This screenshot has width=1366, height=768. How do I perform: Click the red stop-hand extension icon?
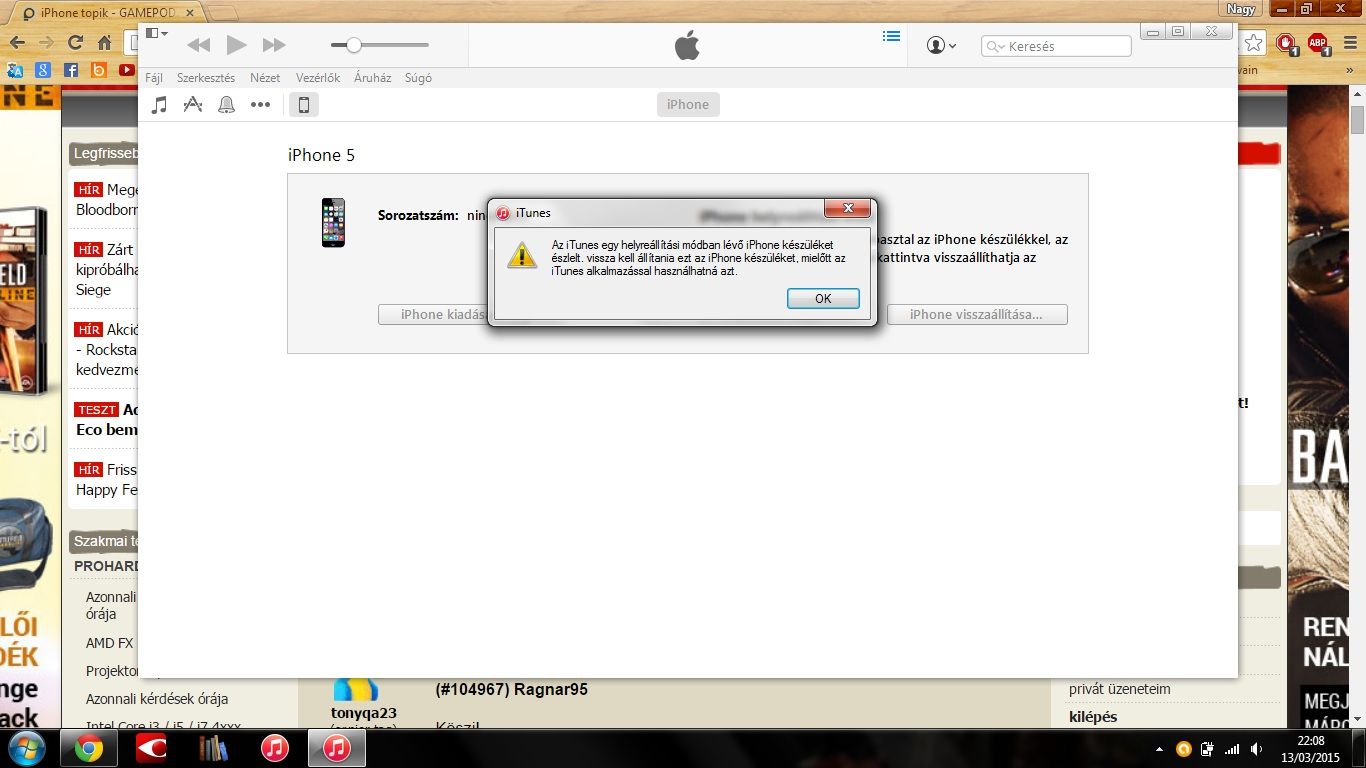tap(1286, 43)
